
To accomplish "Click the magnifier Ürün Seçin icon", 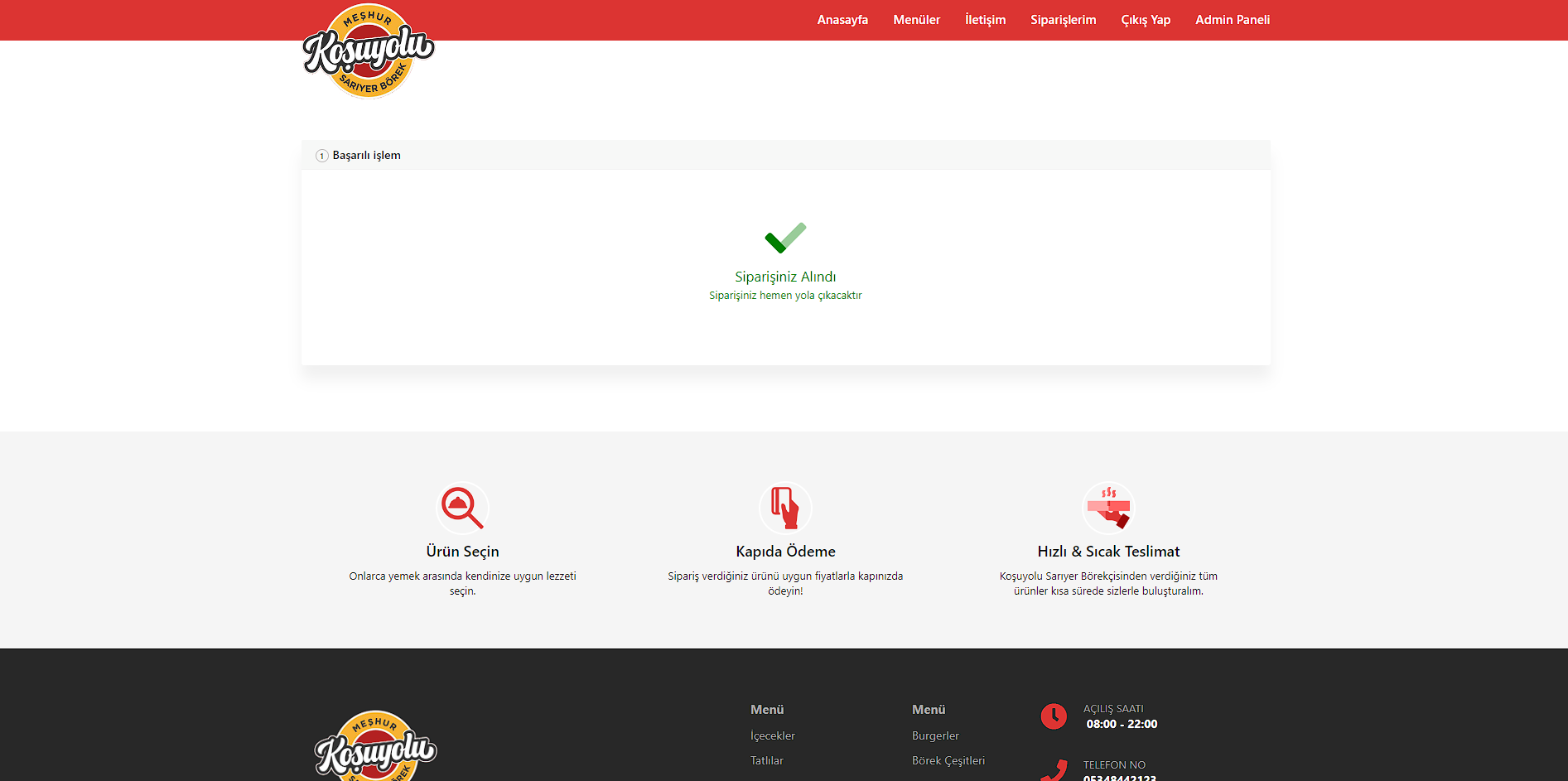I will tap(462, 508).
